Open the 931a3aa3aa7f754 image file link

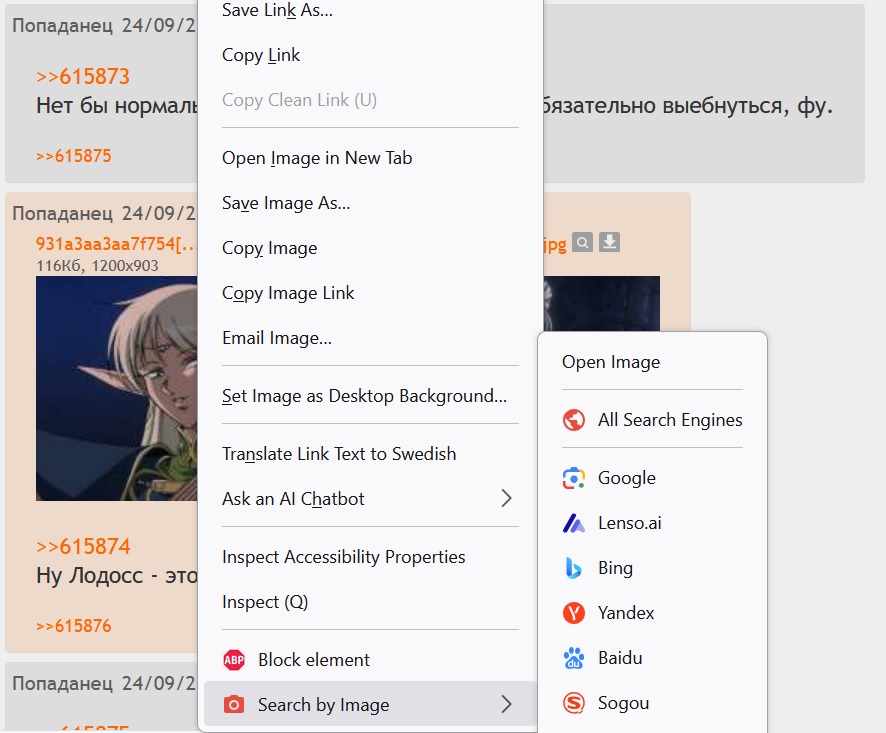coord(116,244)
